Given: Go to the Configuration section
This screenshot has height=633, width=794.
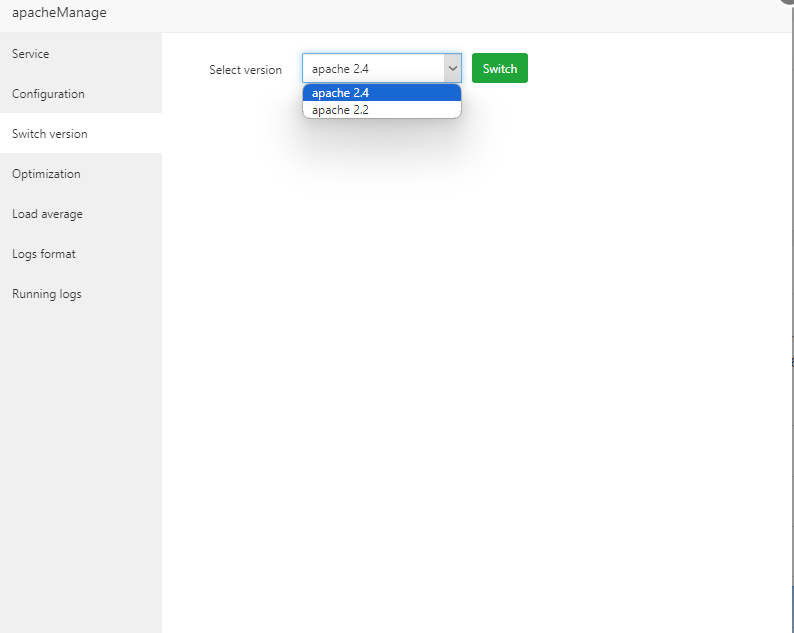Looking at the screenshot, I should pos(81,94).
